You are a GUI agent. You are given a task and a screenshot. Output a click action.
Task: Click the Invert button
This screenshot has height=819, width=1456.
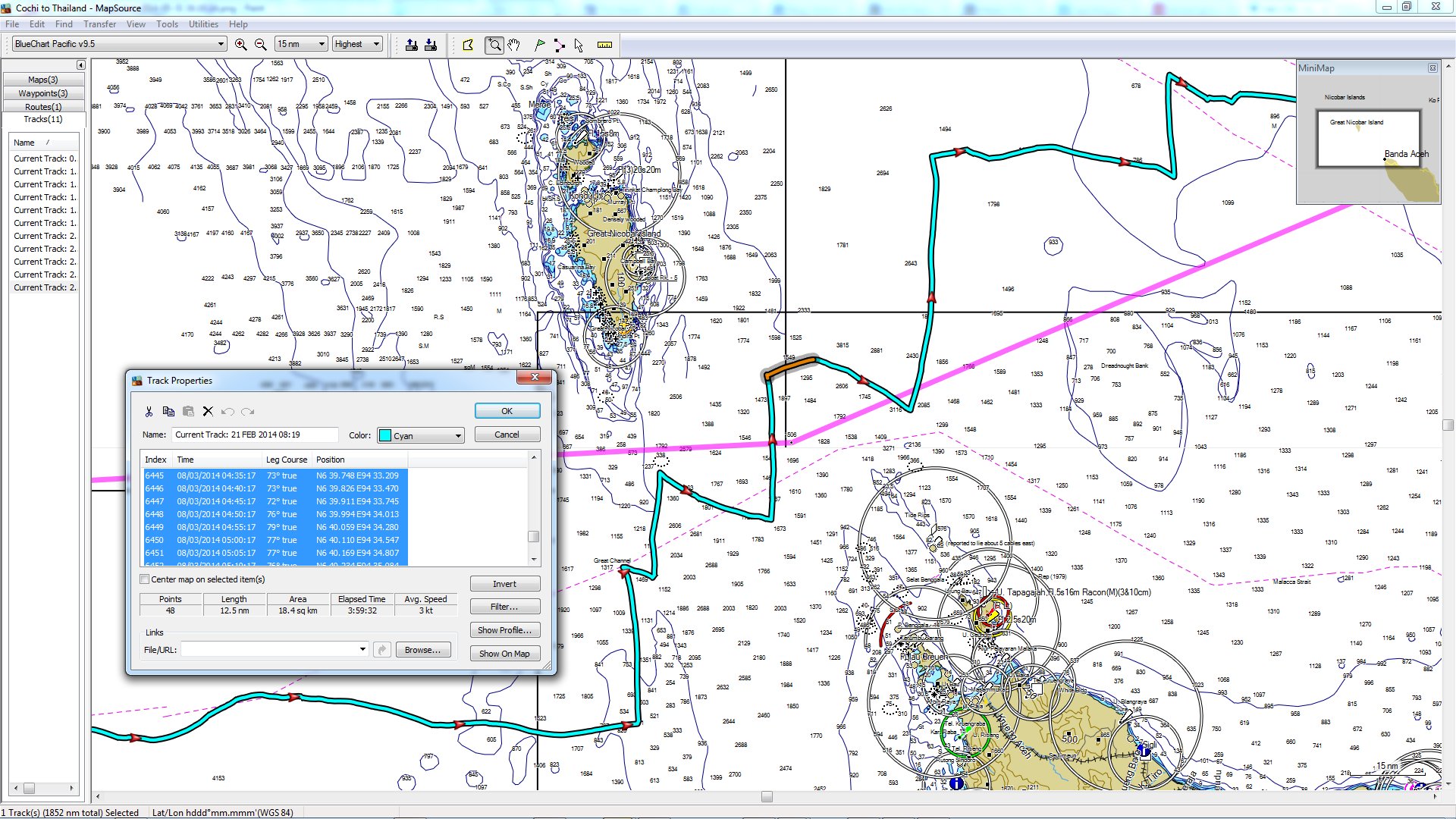pos(504,584)
